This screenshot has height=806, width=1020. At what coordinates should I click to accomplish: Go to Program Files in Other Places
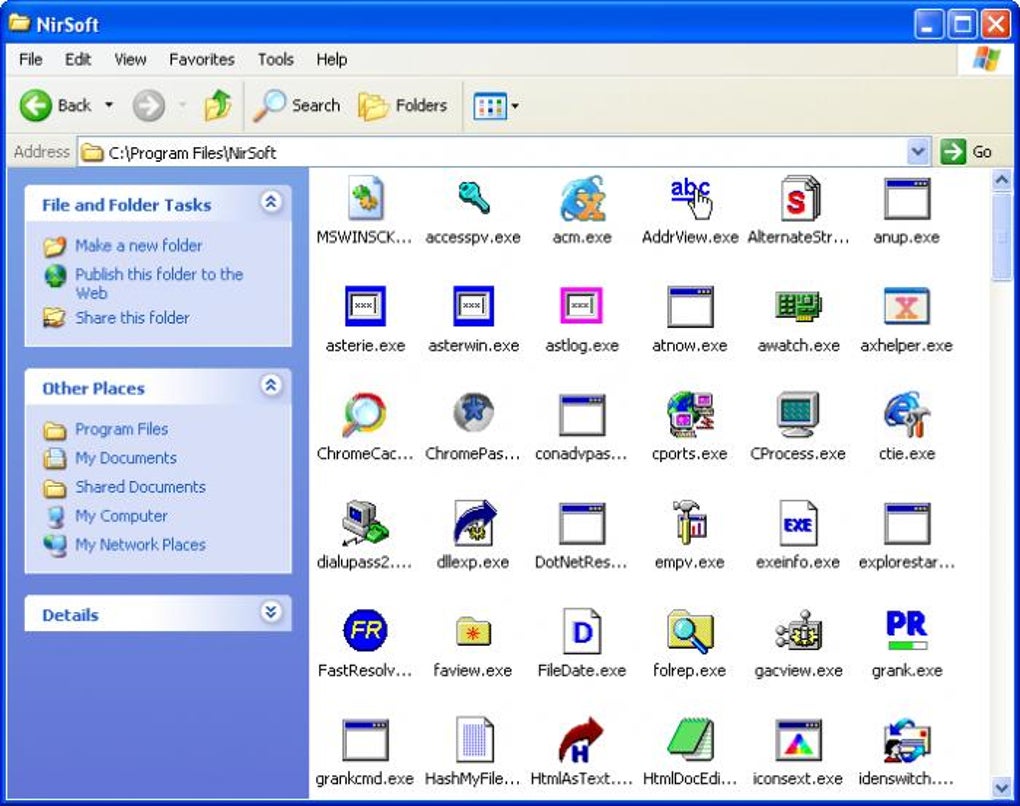point(122,429)
